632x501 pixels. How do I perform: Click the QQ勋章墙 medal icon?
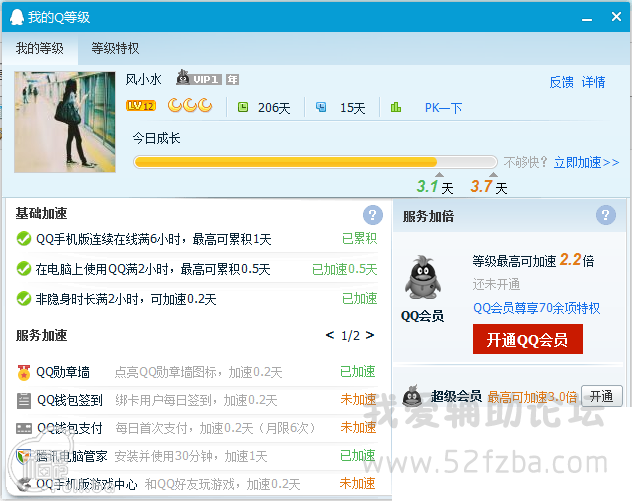point(24,372)
